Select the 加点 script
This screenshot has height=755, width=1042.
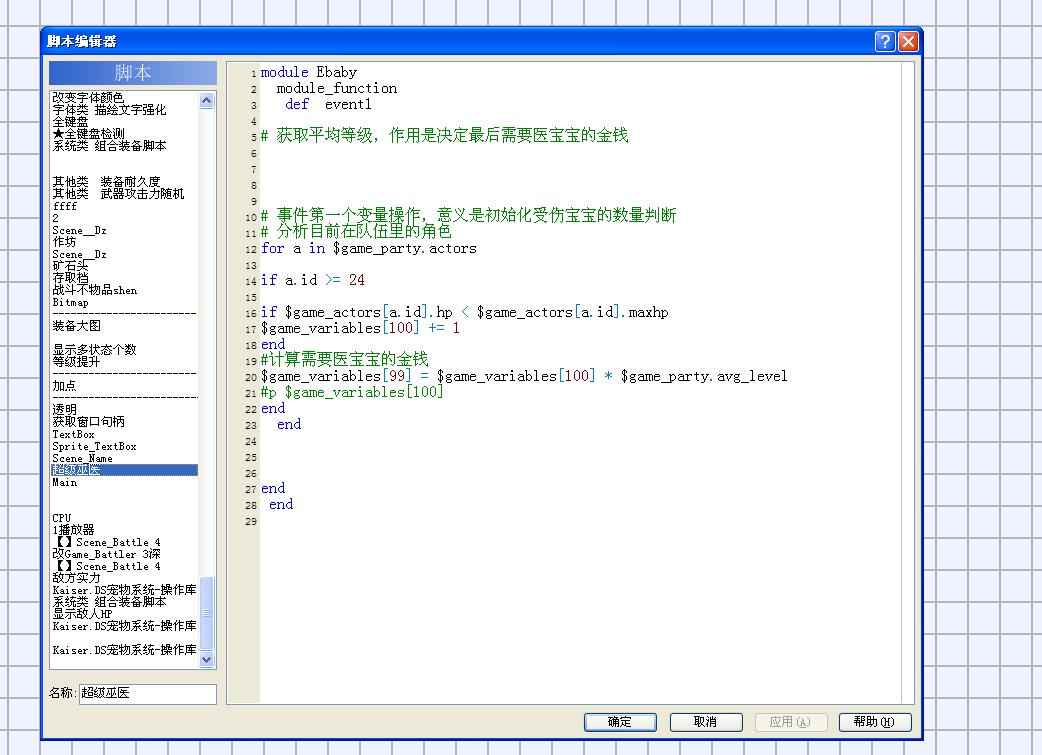point(64,385)
